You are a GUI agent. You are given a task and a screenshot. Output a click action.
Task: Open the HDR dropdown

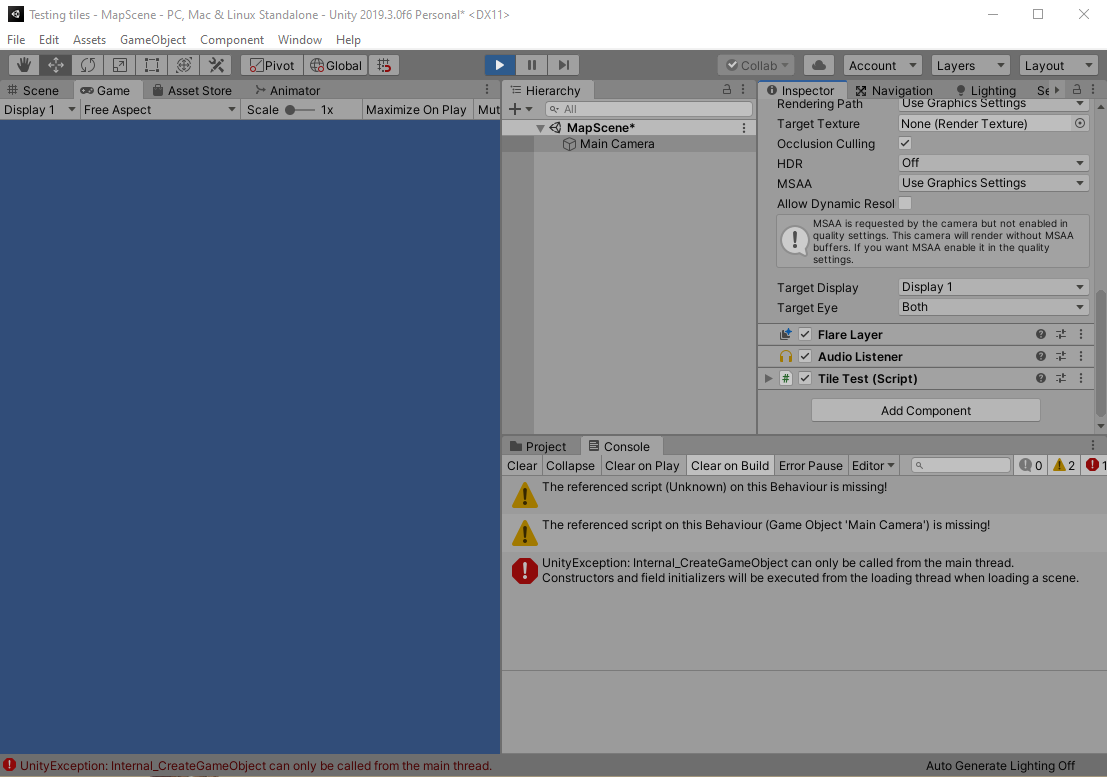click(993, 163)
